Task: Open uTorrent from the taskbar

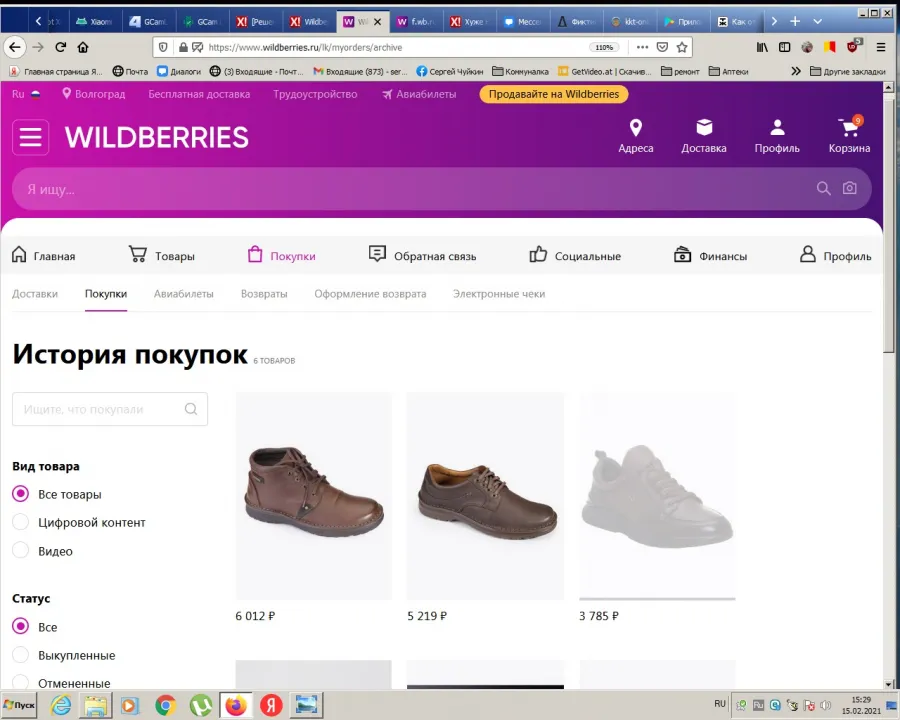Action: click(x=200, y=704)
